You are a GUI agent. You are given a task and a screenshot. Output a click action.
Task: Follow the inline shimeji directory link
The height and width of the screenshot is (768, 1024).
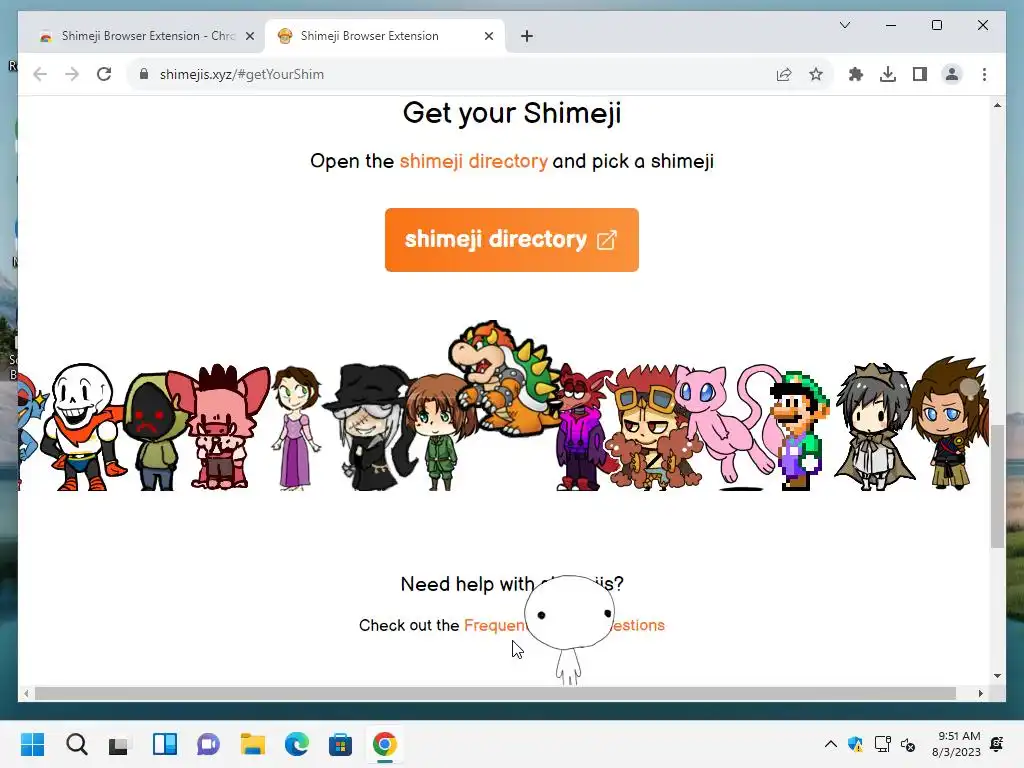[x=473, y=161]
